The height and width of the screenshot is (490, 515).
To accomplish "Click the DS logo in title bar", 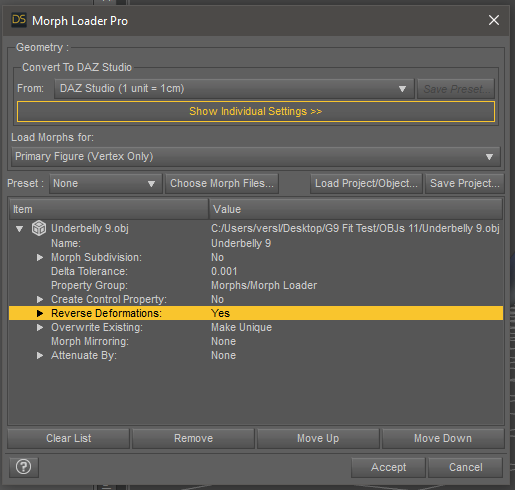I will pos(19,20).
